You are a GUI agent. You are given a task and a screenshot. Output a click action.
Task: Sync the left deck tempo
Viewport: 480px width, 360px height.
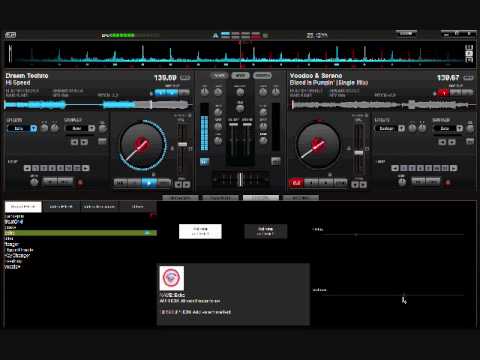pos(164,183)
